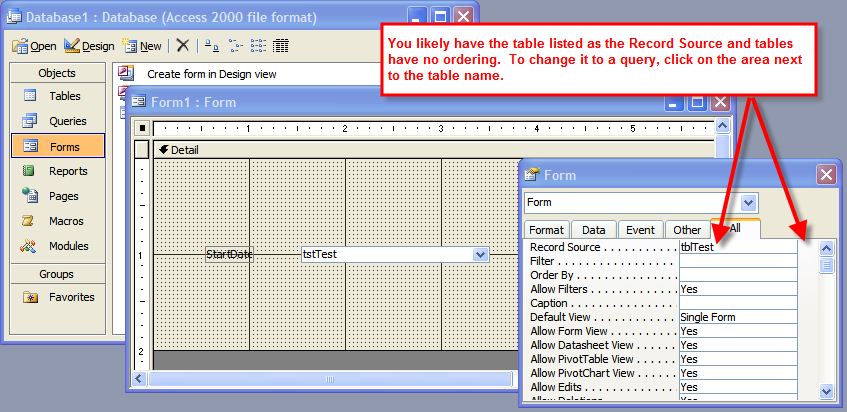Switch to Large Icons view
The height and width of the screenshot is (412, 847).
(212, 46)
